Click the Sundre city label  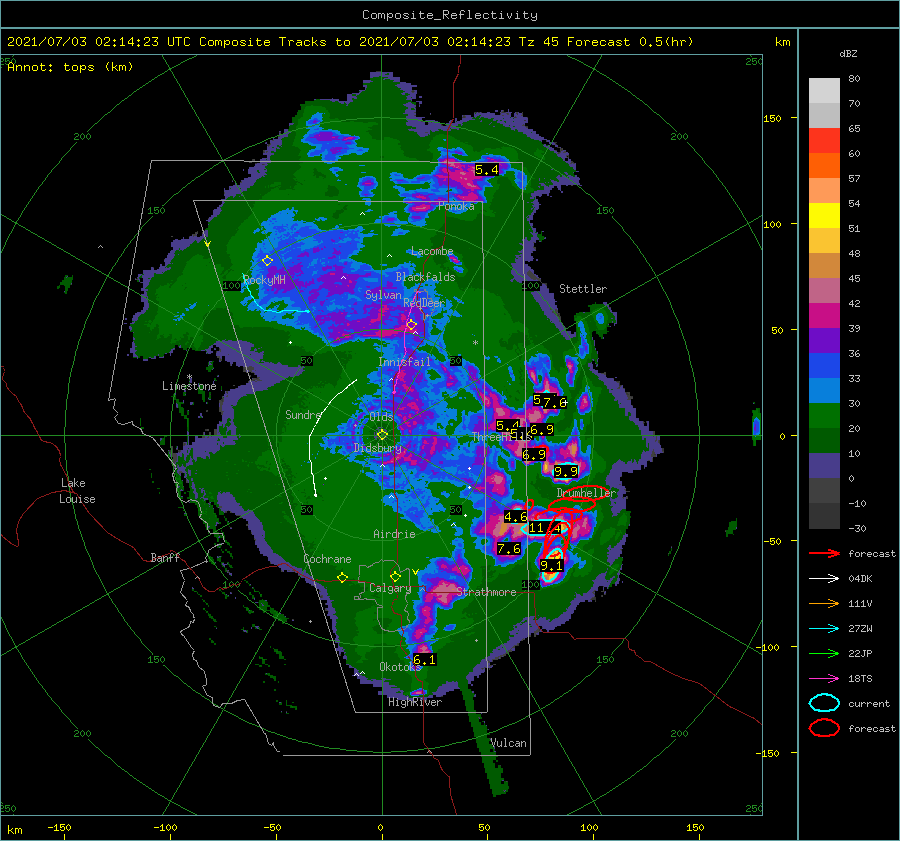click(x=303, y=414)
